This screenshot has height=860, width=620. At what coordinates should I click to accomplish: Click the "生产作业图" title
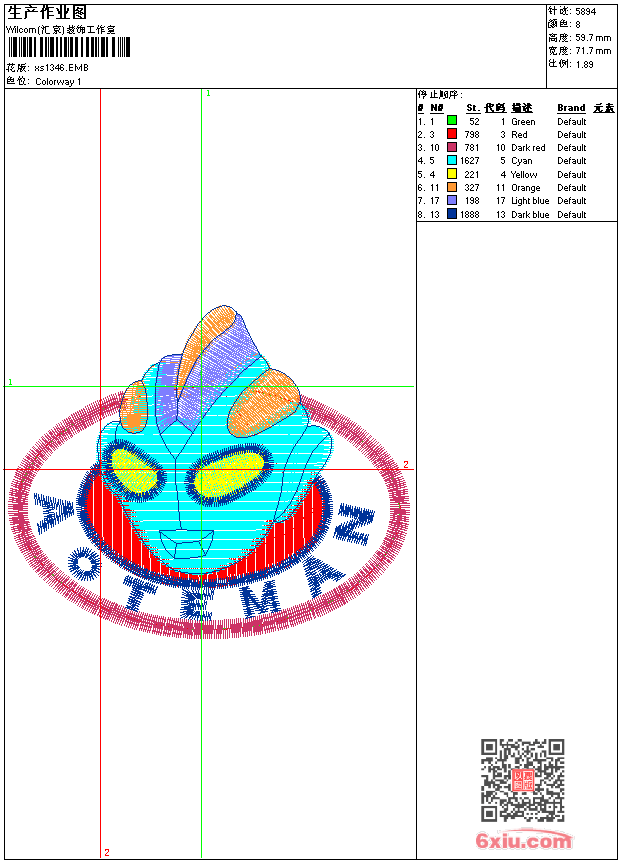click(47, 13)
